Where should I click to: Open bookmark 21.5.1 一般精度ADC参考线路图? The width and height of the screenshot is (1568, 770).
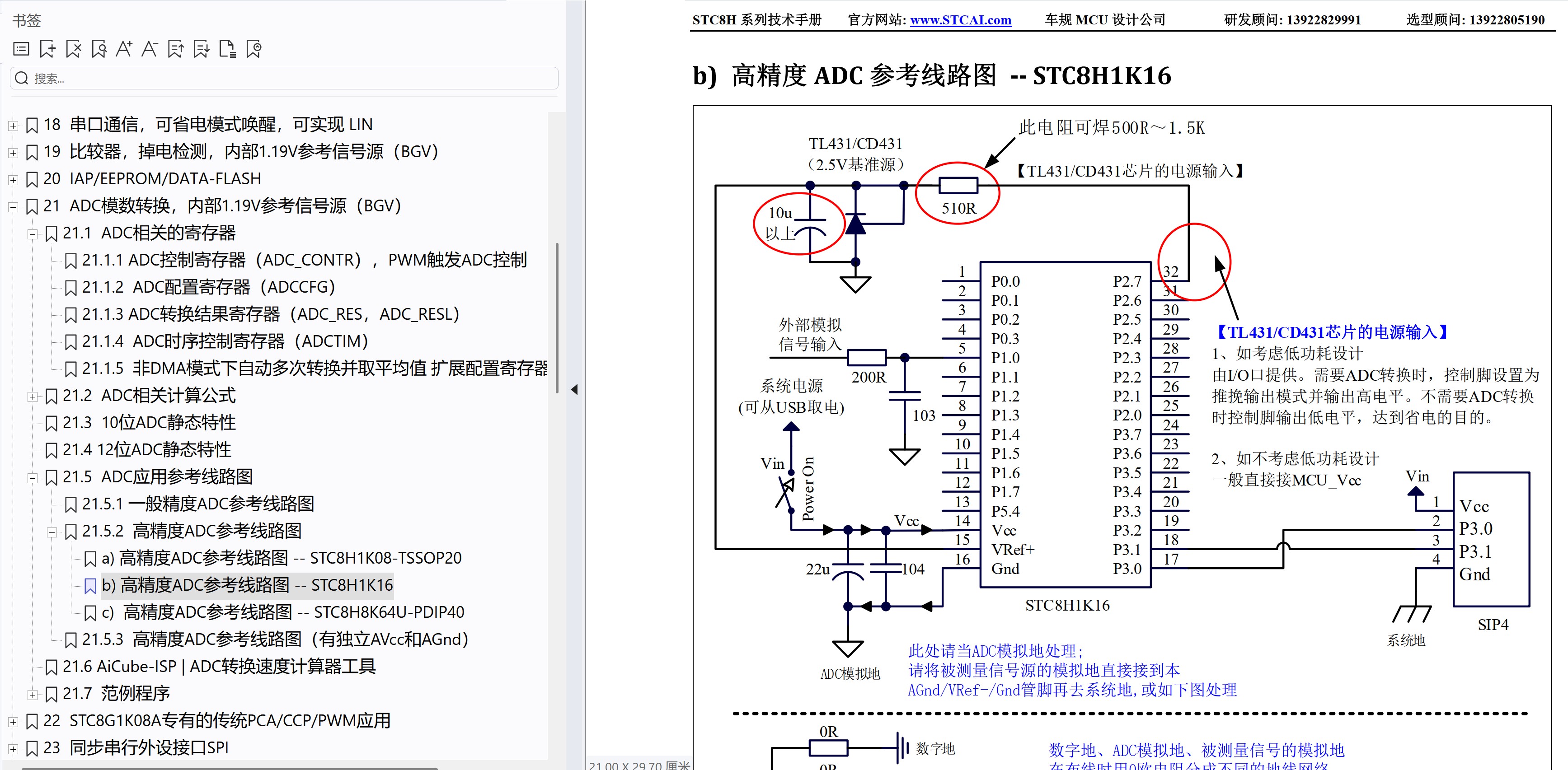coord(198,504)
